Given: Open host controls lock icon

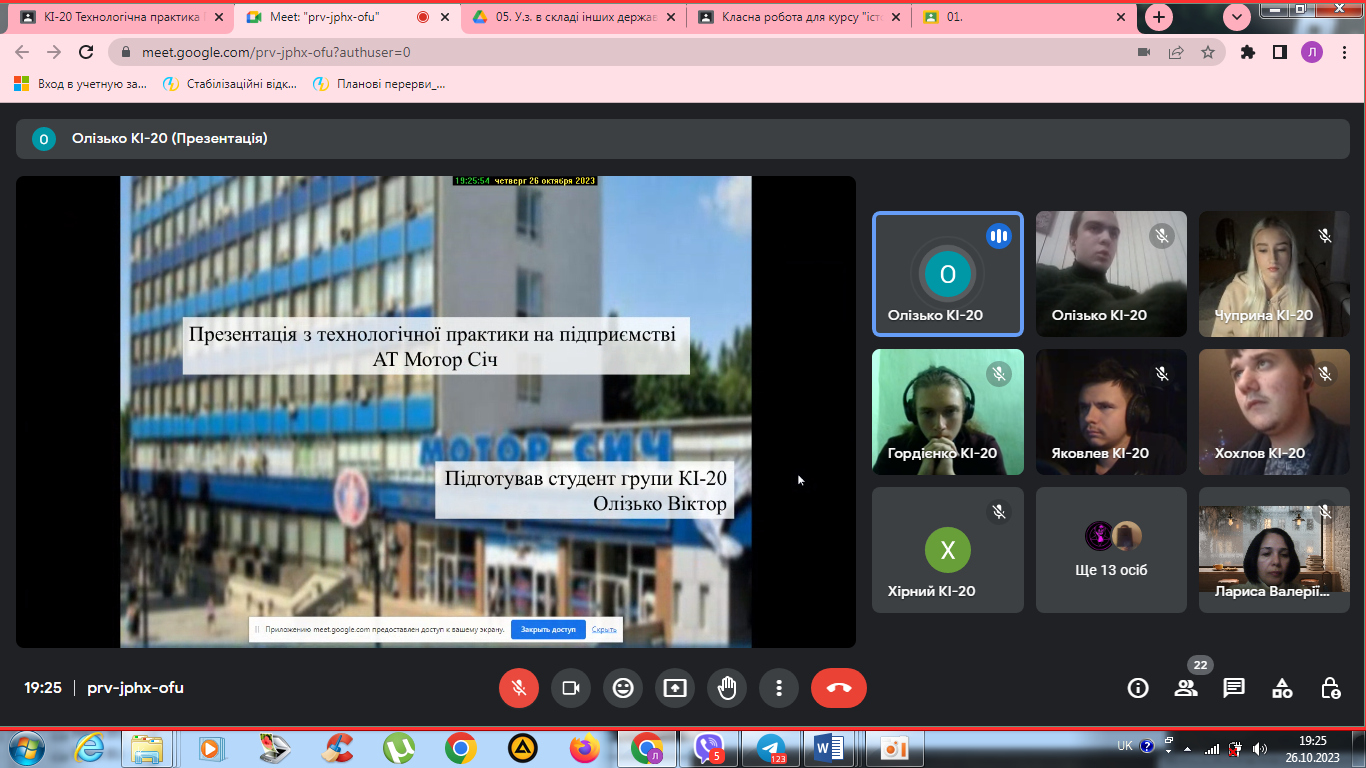Looking at the screenshot, I should click(1330, 688).
